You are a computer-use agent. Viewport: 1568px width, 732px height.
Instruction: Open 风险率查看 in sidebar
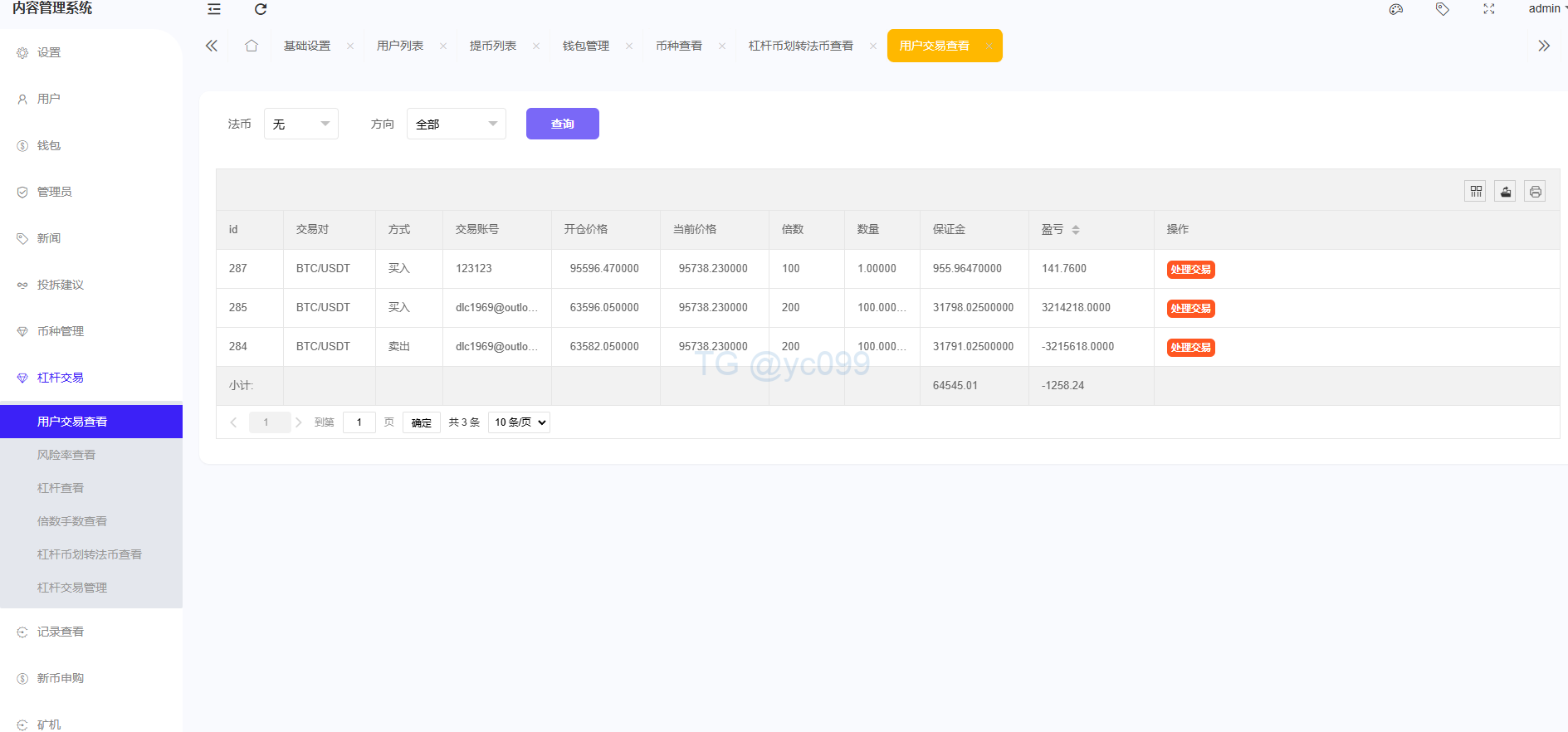(x=66, y=455)
